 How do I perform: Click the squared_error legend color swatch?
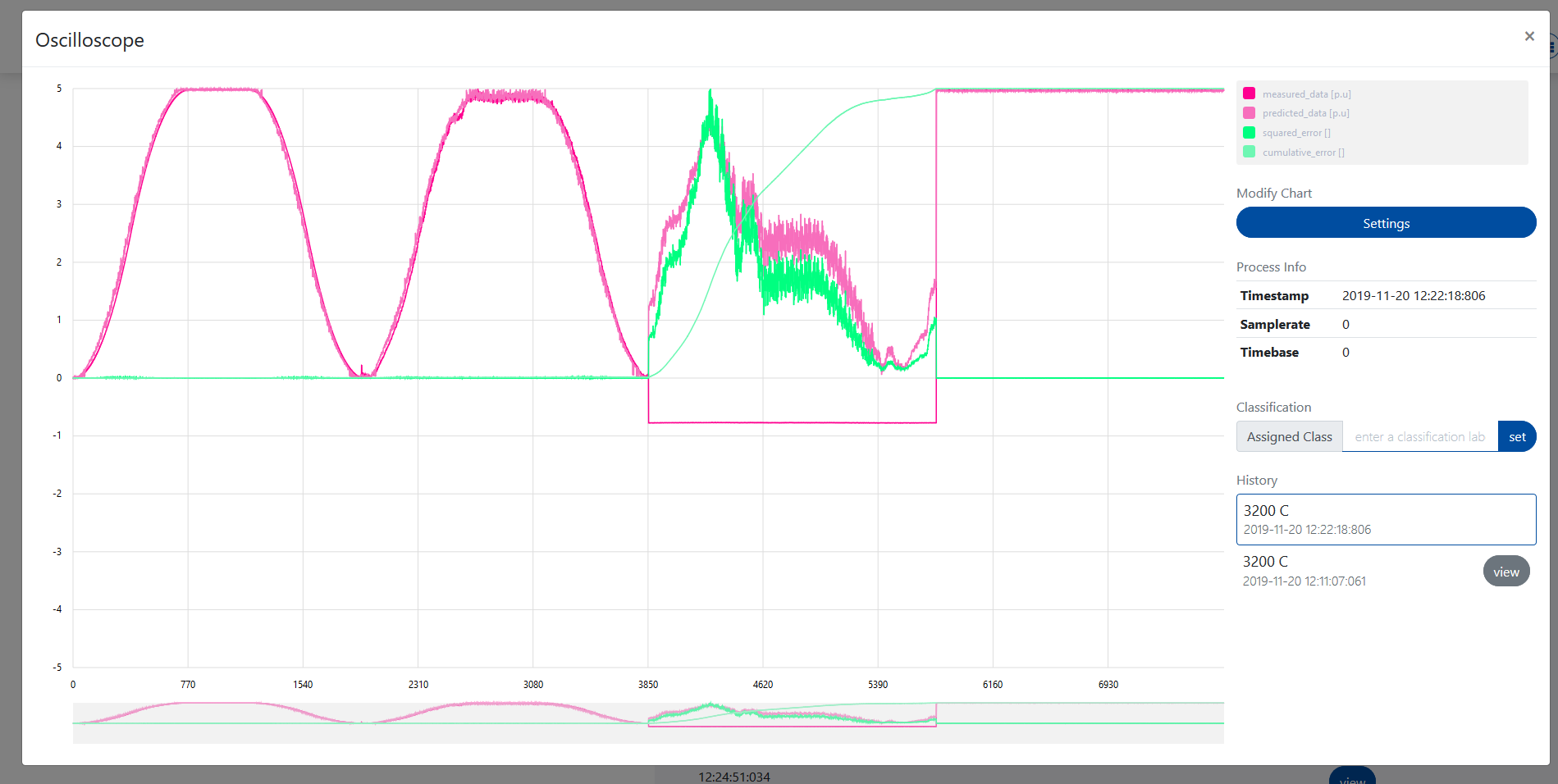(x=1249, y=133)
